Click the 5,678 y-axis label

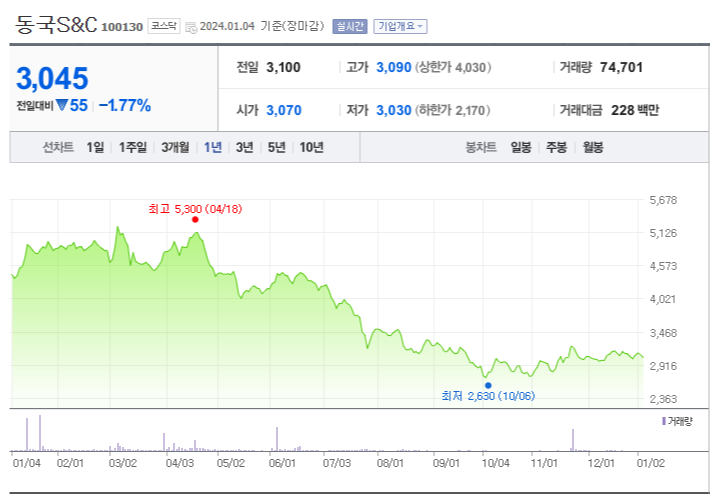(663, 200)
